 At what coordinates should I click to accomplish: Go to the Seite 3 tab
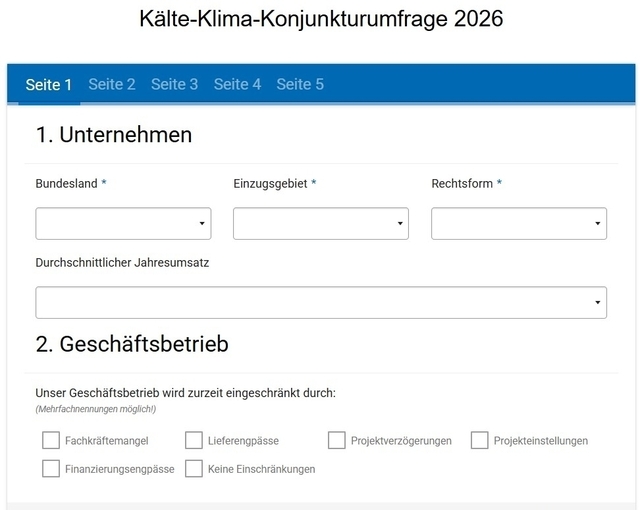click(x=174, y=85)
